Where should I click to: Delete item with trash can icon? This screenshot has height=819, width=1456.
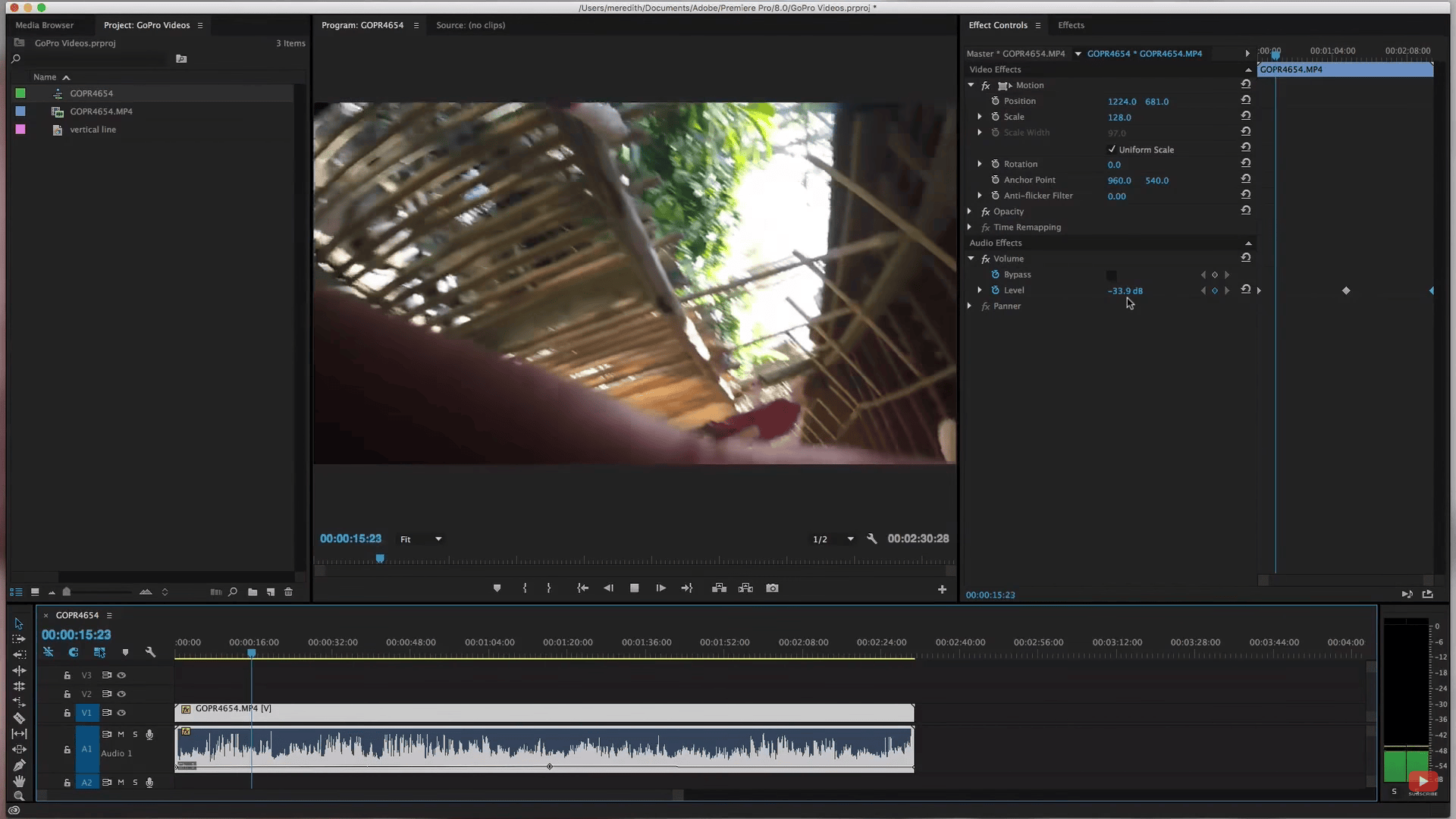click(288, 592)
